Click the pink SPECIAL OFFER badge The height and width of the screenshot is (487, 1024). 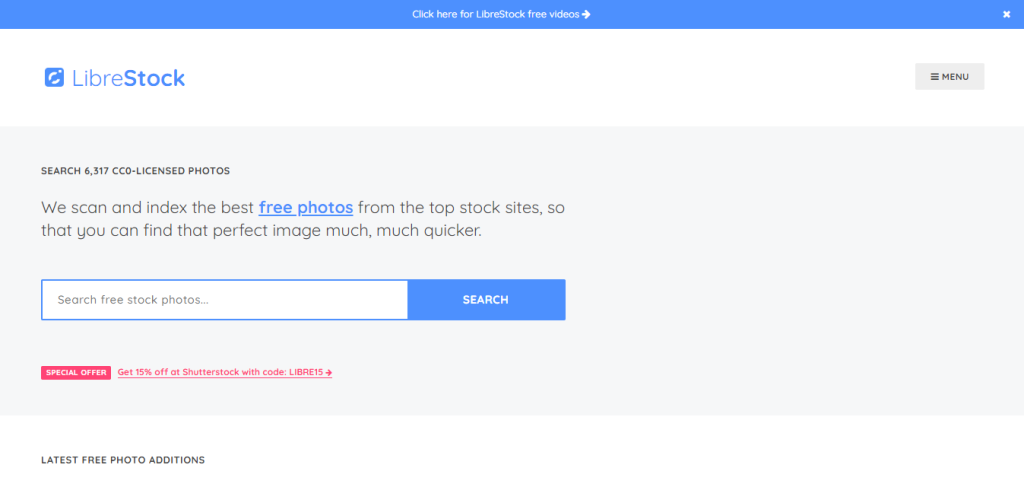coord(76,373)
